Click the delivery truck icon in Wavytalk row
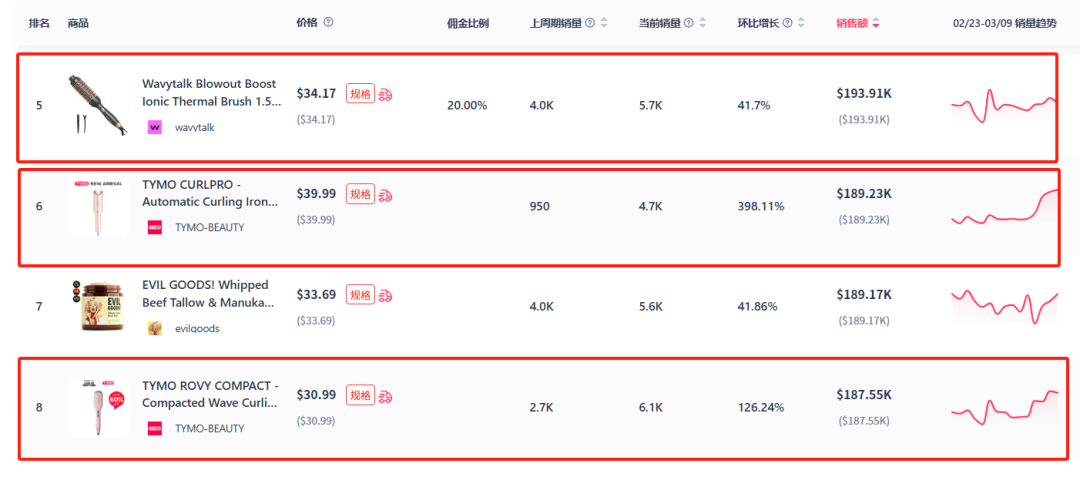Screen dimensions: 1080x477 point(386,94)
